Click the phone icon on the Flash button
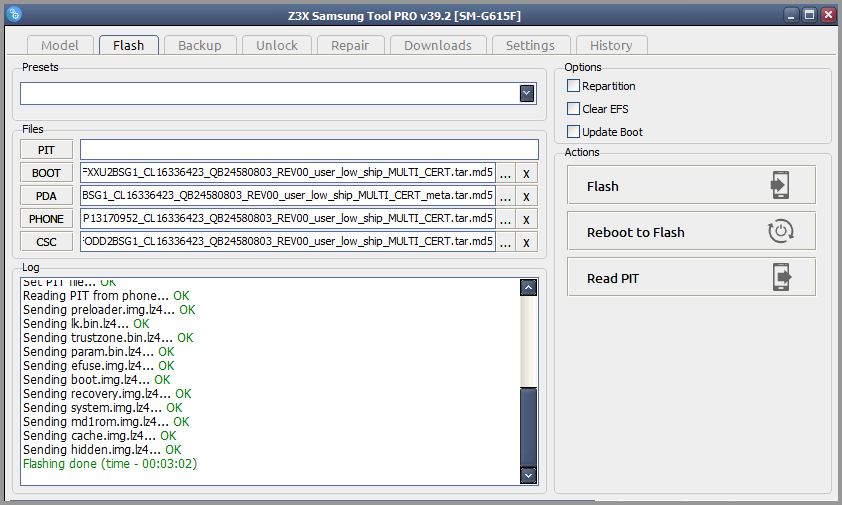 780,185
